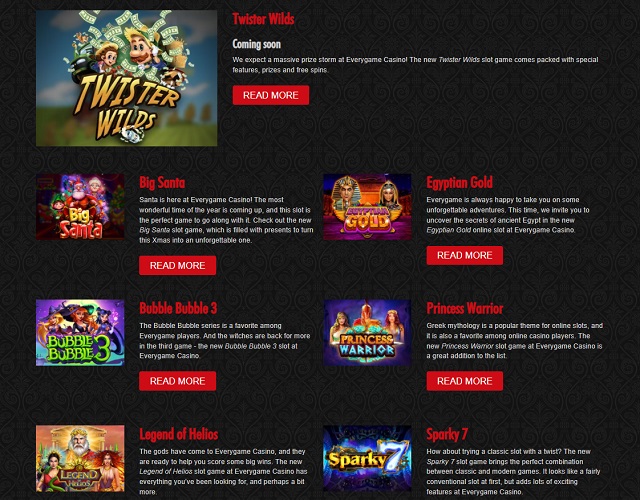Click Read More under Twister Wilds
Viewport: 640px width, 500px height.
[x=271, y=95]
